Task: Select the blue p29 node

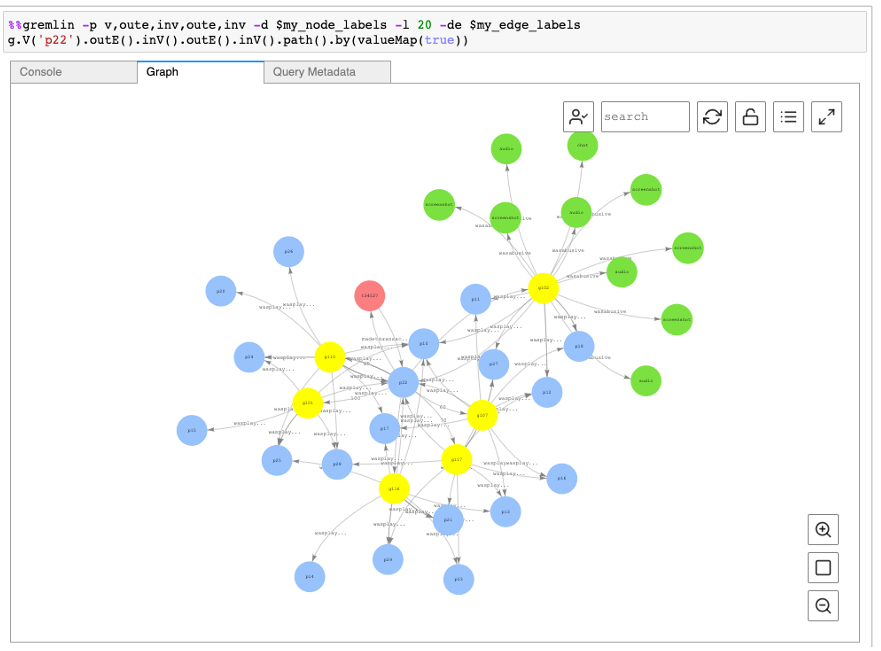Action: coord(388,559)
